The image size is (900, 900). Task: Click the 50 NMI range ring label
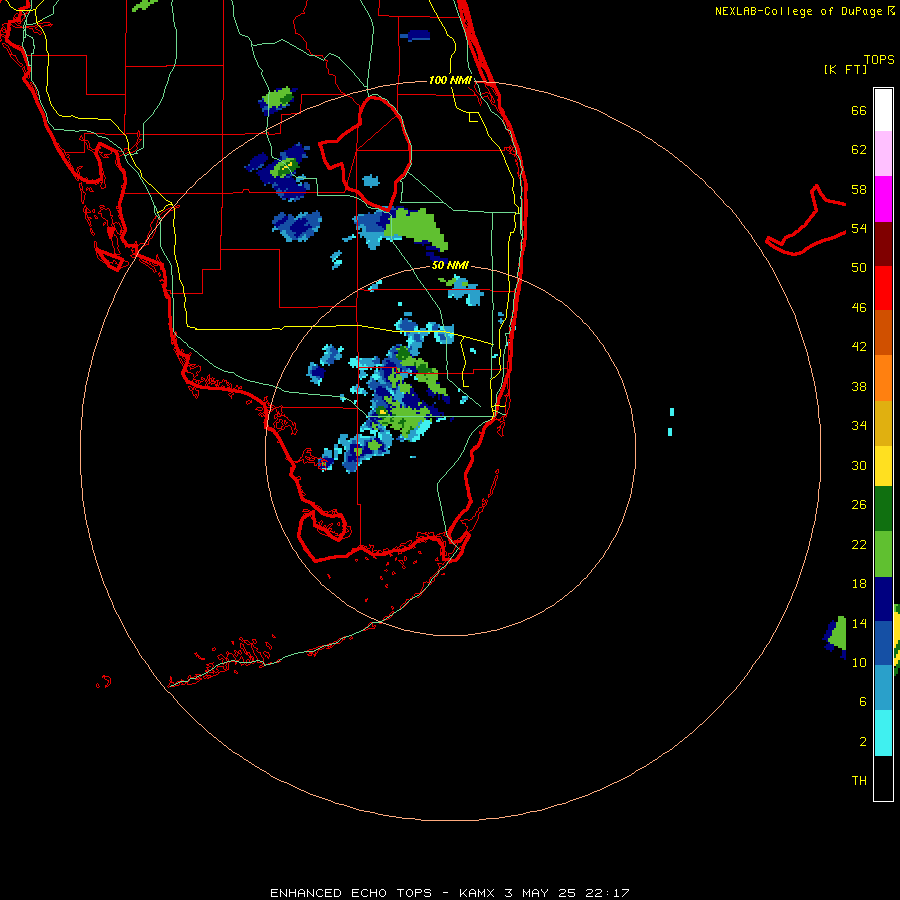(450, 266)
